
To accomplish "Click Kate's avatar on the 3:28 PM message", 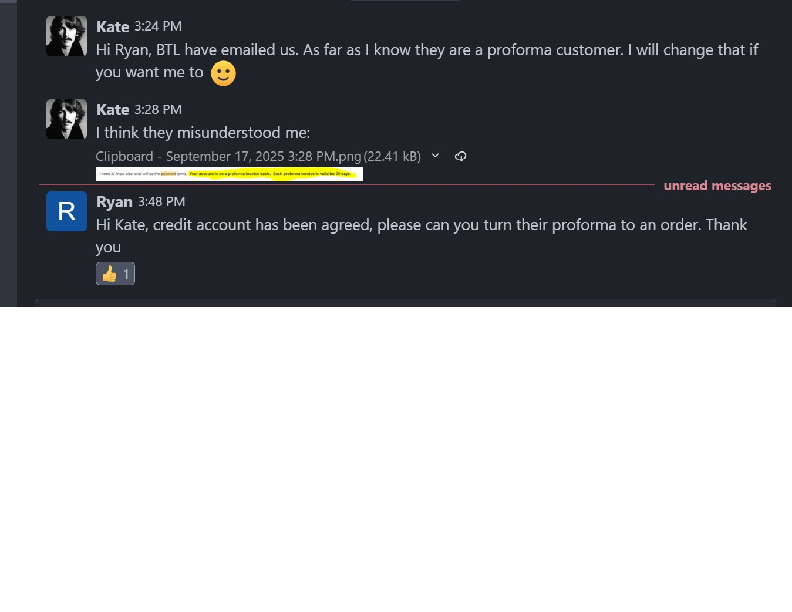I will tap(66, 119).
